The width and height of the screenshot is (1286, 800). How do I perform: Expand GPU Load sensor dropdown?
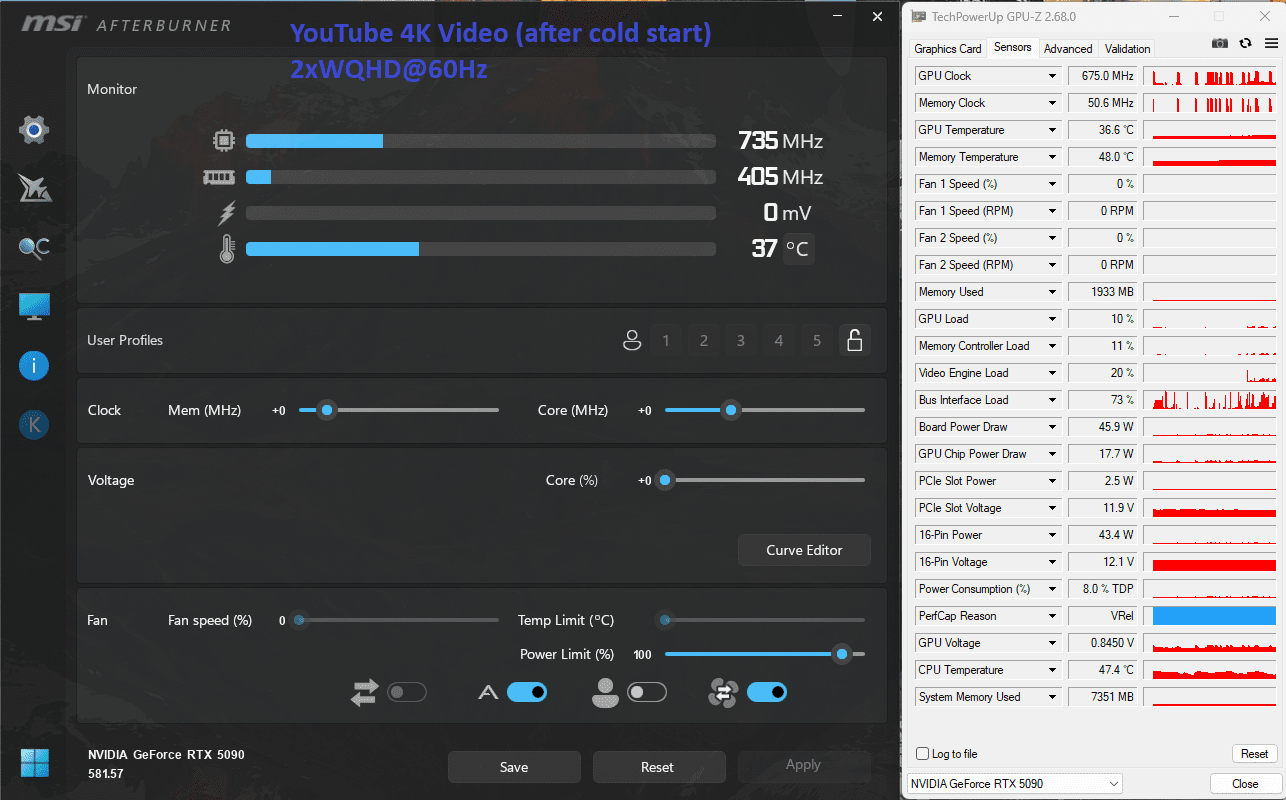pyautogui.click(x=1052, y=319)
